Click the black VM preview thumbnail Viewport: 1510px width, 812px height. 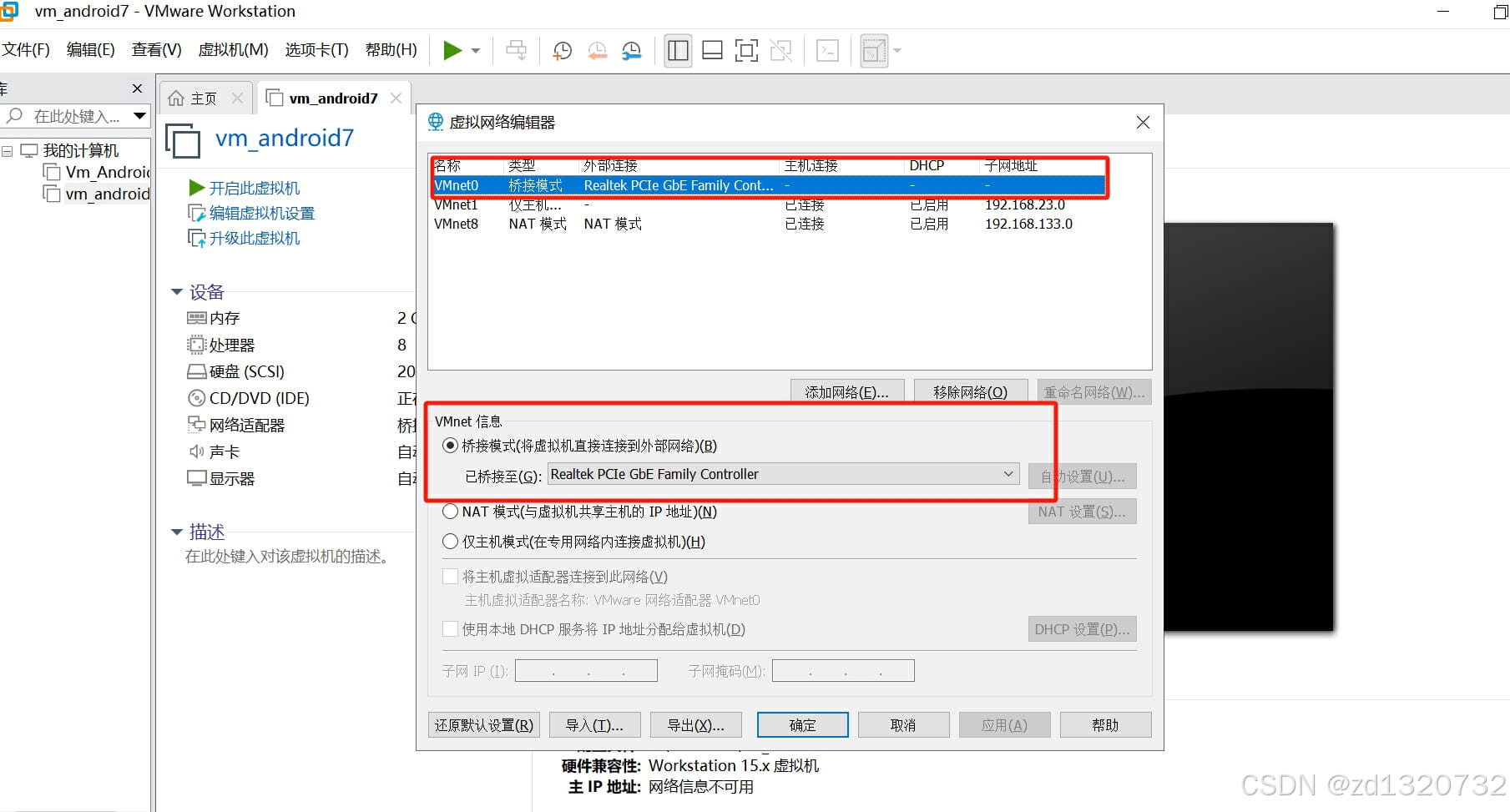(x=1249, y=426)
